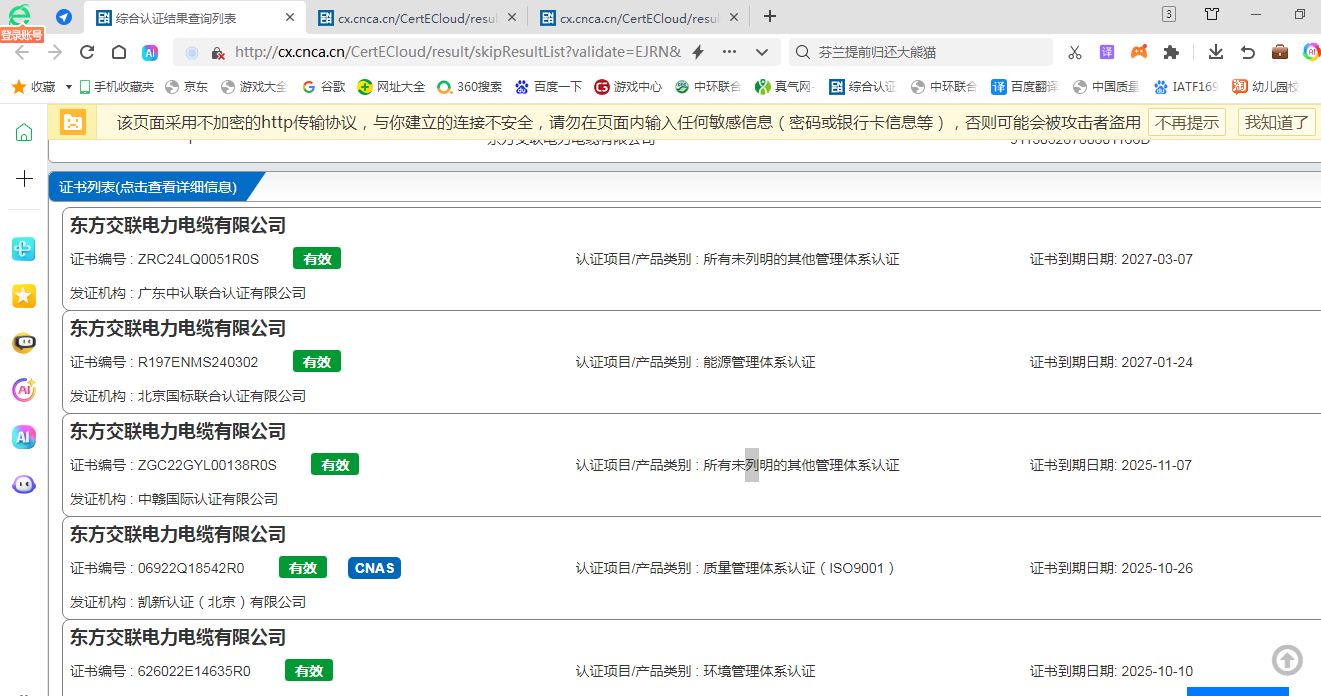Open the downloads arrow icon

[1216, 52]
